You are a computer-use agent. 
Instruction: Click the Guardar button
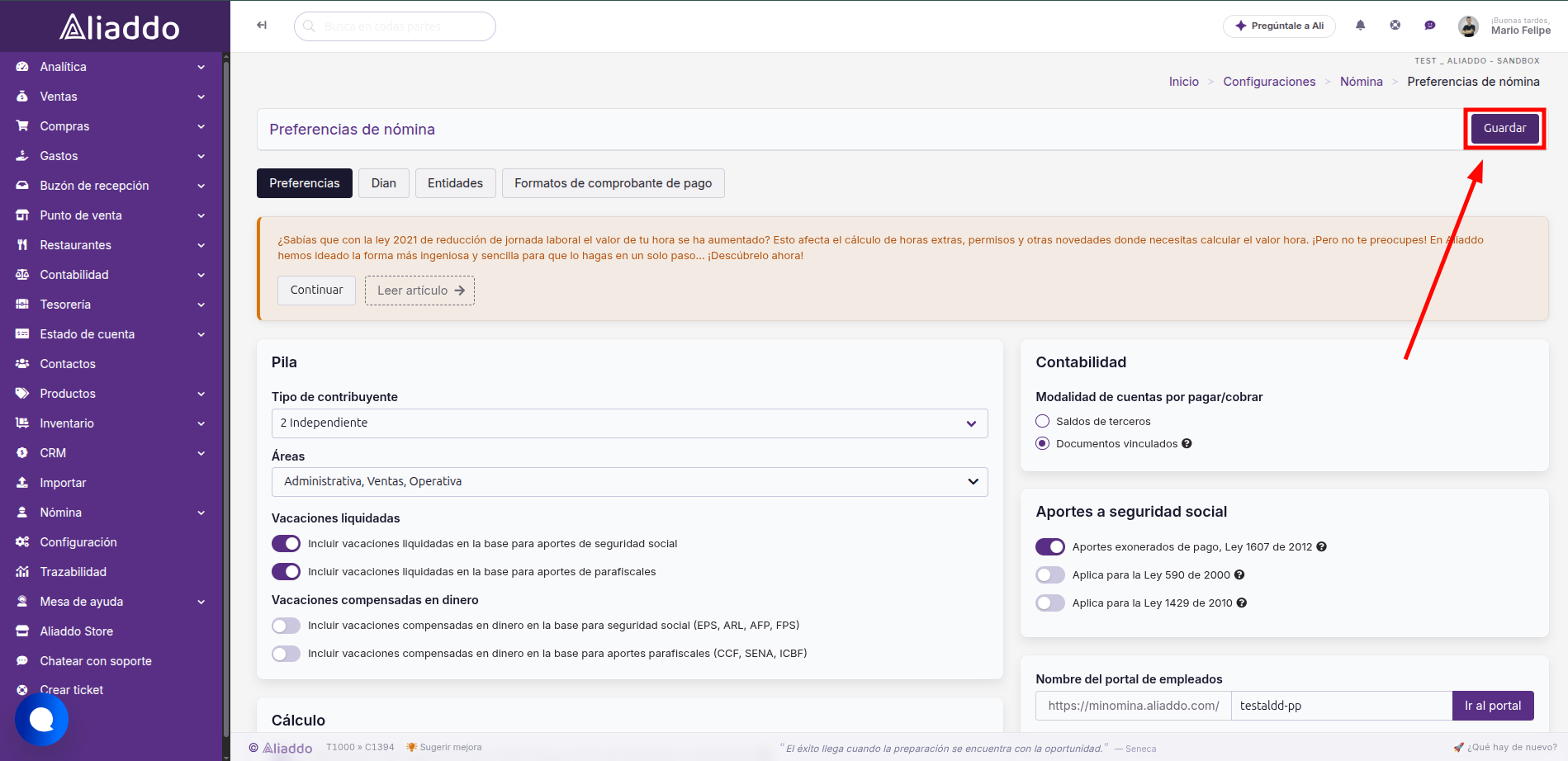[x=1504, y=128]
